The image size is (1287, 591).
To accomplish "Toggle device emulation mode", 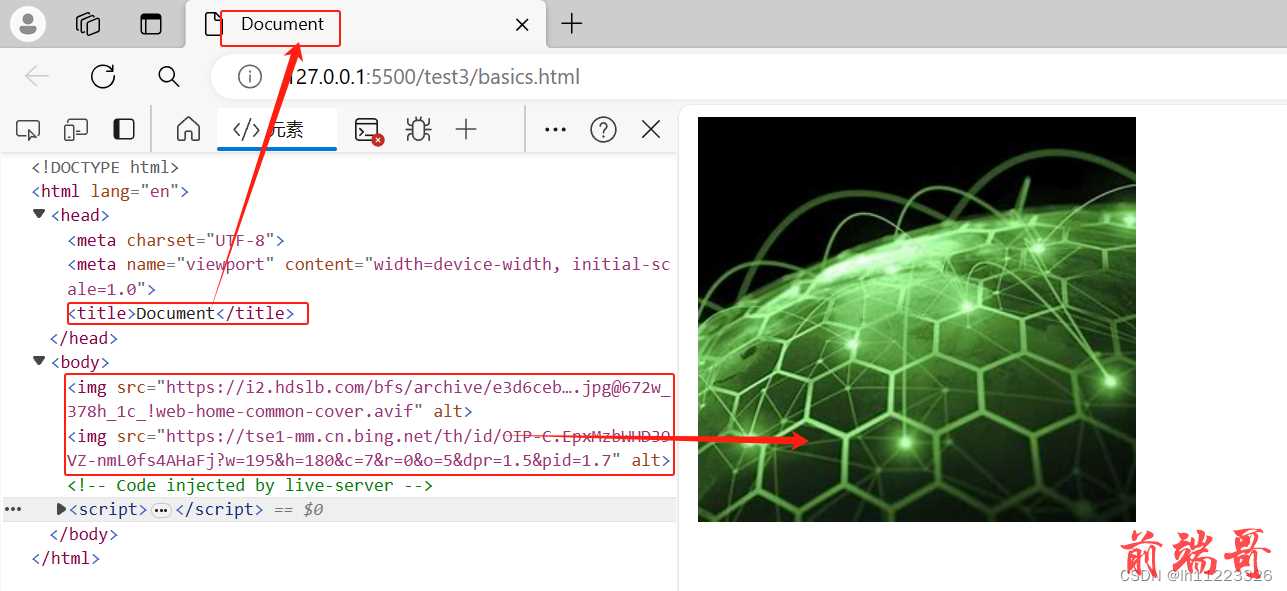I will (76, 129).
